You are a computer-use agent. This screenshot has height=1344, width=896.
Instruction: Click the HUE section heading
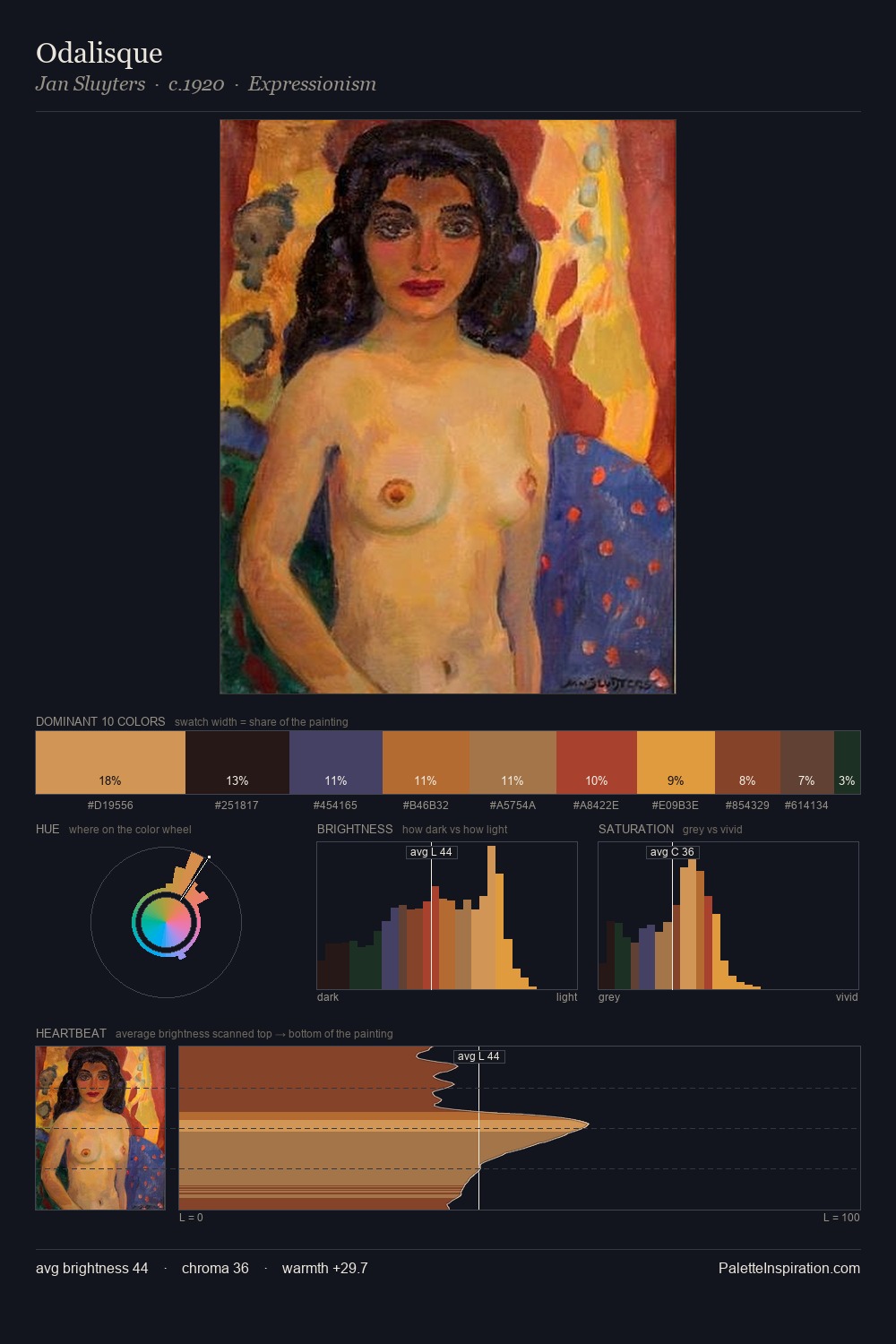click(47, 830)
